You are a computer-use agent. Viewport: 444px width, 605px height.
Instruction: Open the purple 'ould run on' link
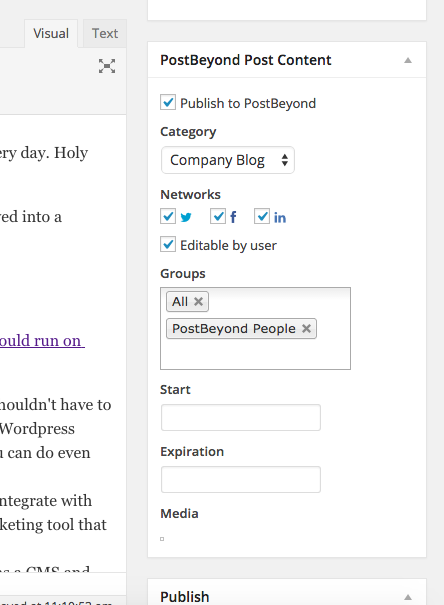point(42,341)
